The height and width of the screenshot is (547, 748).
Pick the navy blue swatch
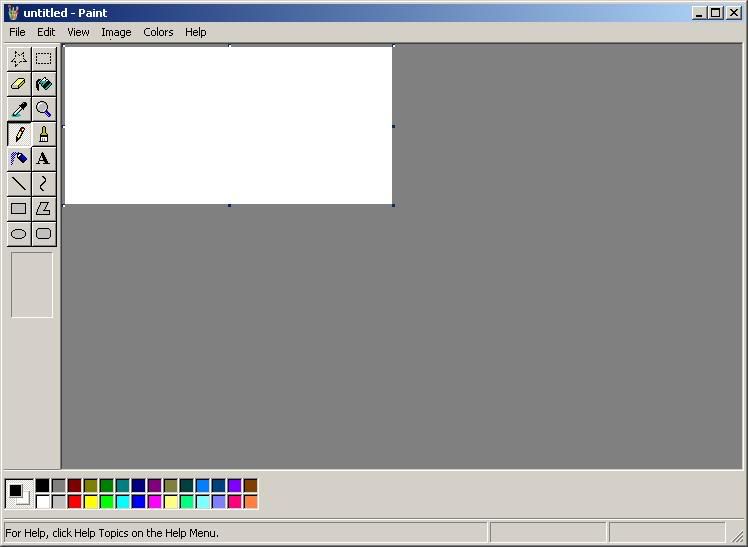[x=138, y=485]
